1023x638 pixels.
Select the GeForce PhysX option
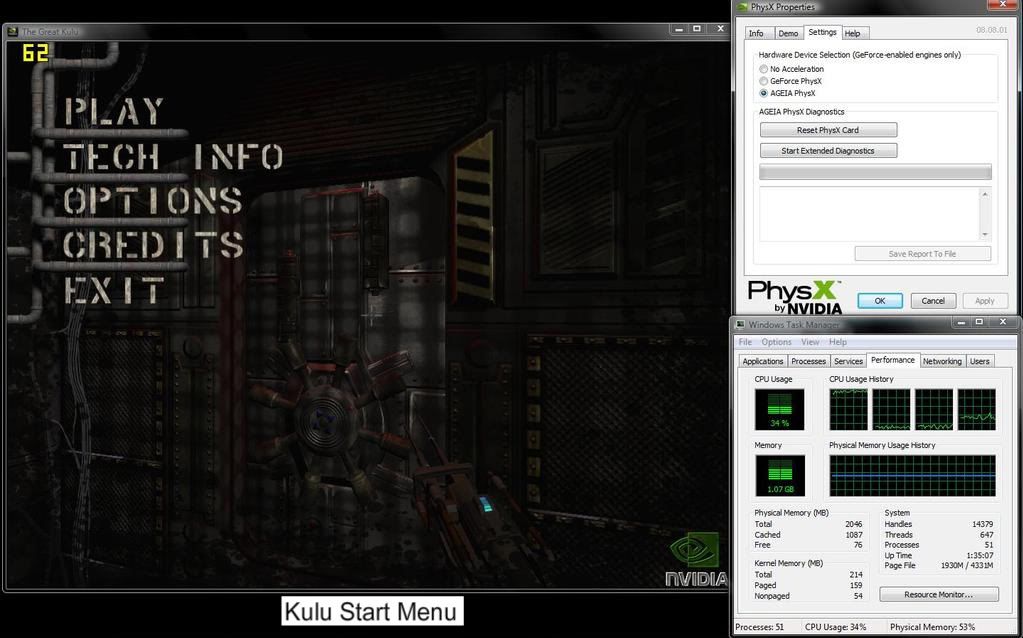pos(764,81)
